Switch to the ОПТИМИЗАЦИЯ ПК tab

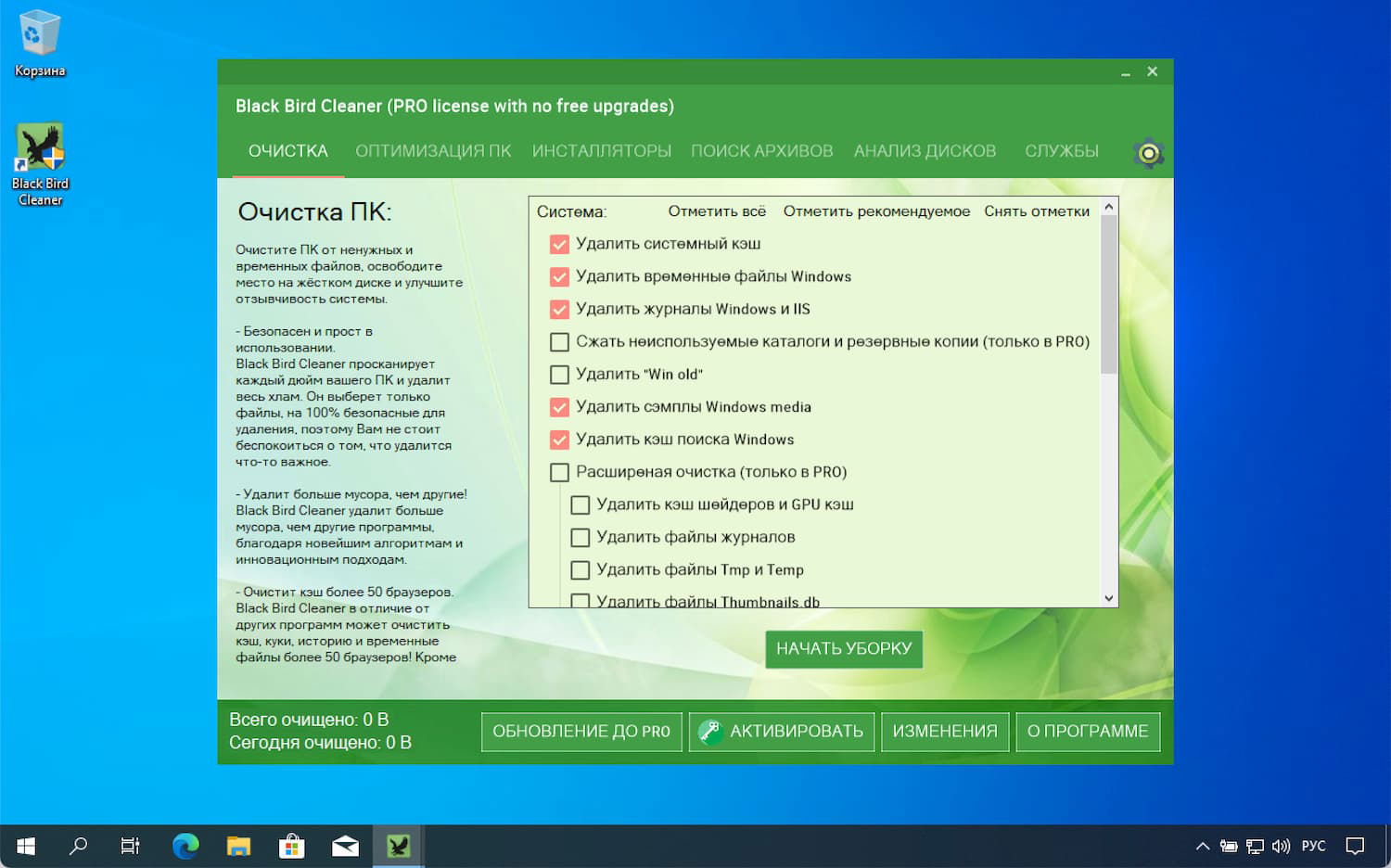[433, 151]
